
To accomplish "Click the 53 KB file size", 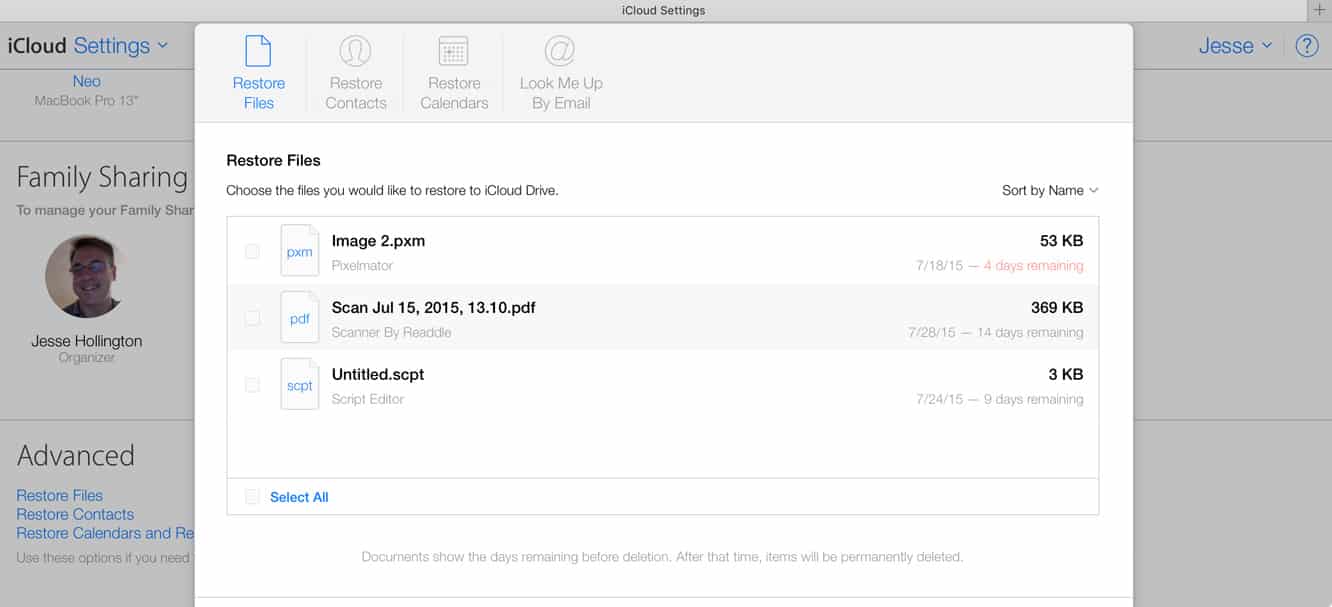I will coord(1061,241).
